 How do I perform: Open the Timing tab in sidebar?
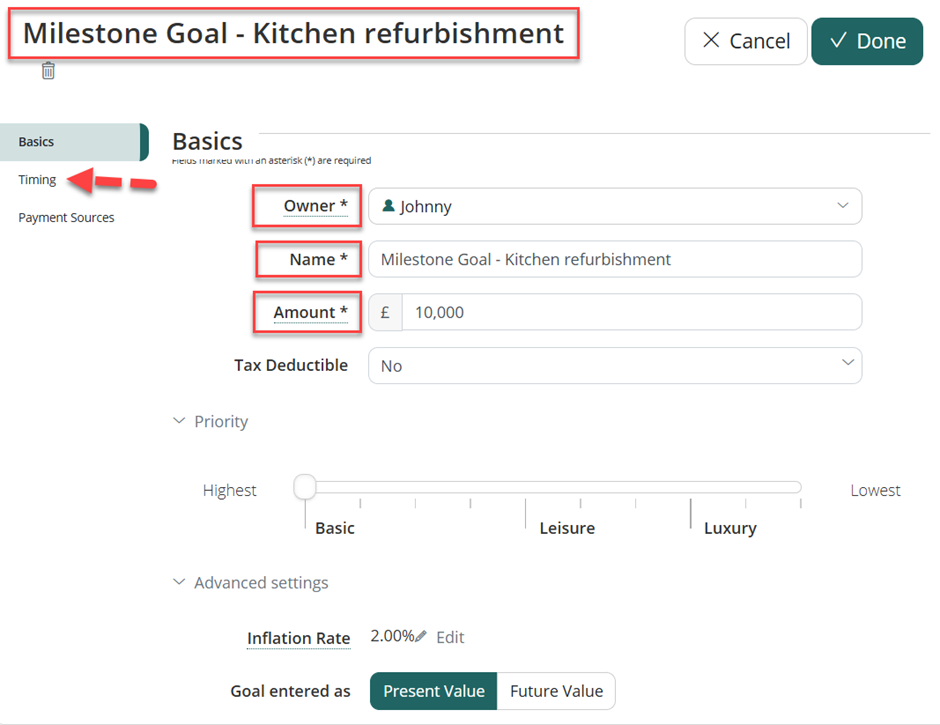37,179
